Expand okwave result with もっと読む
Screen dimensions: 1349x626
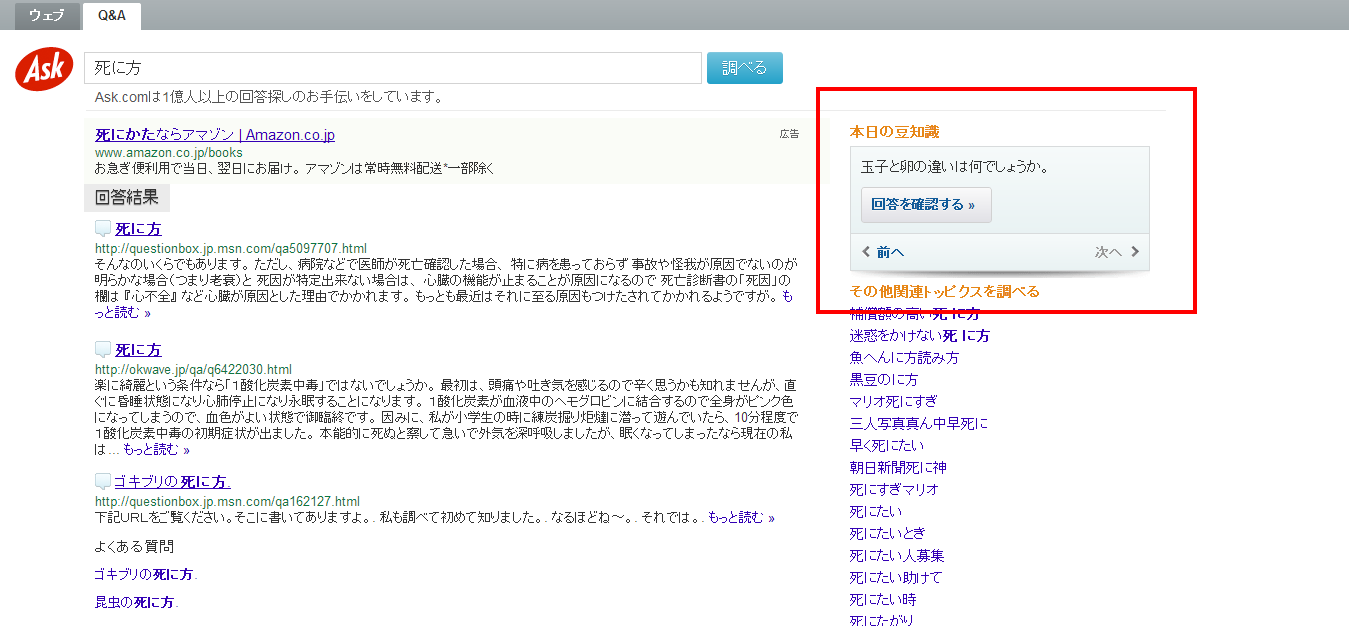pos(156,450)
